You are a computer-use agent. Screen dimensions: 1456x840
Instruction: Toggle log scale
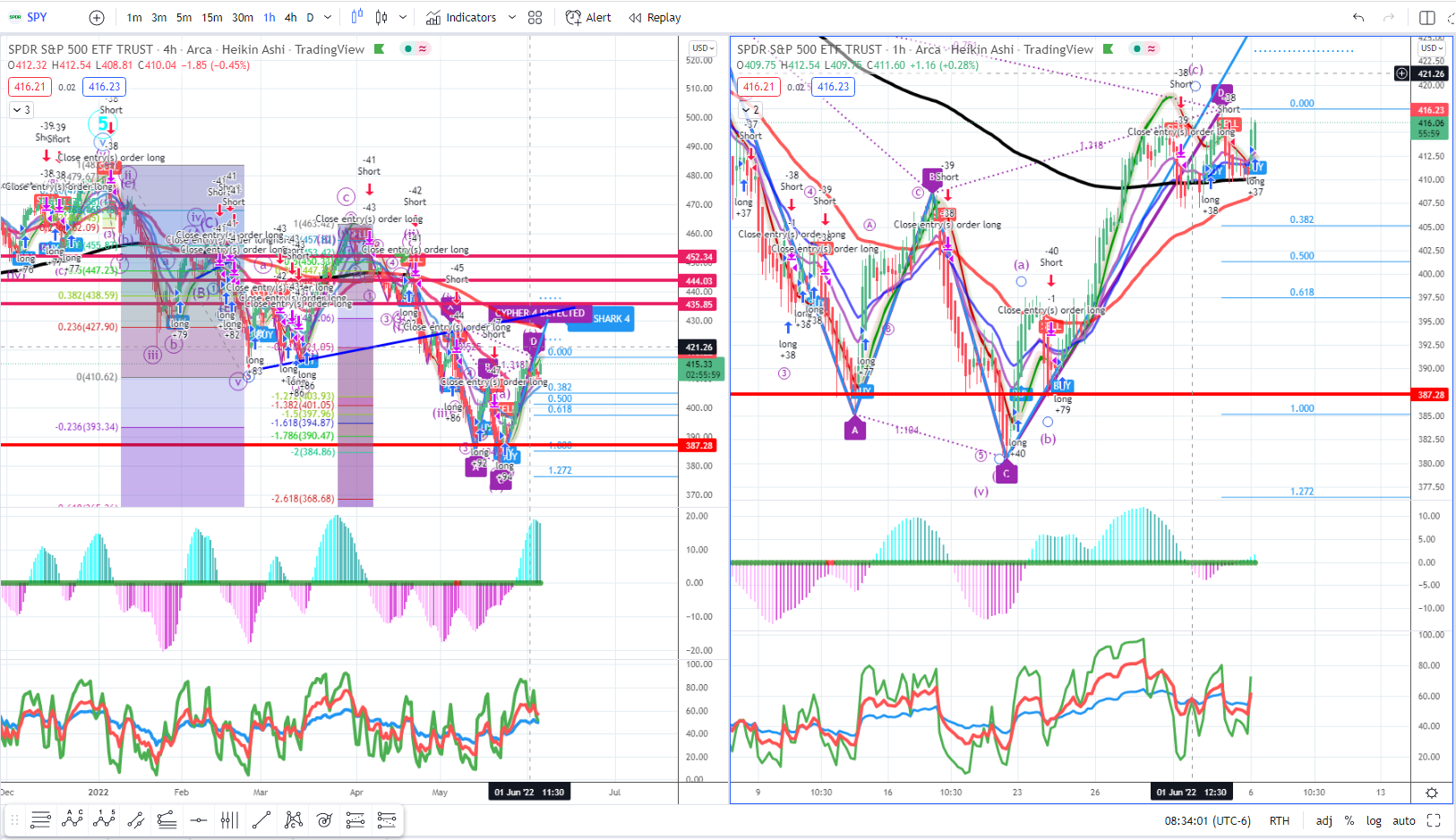click(x=1374, y=820)
